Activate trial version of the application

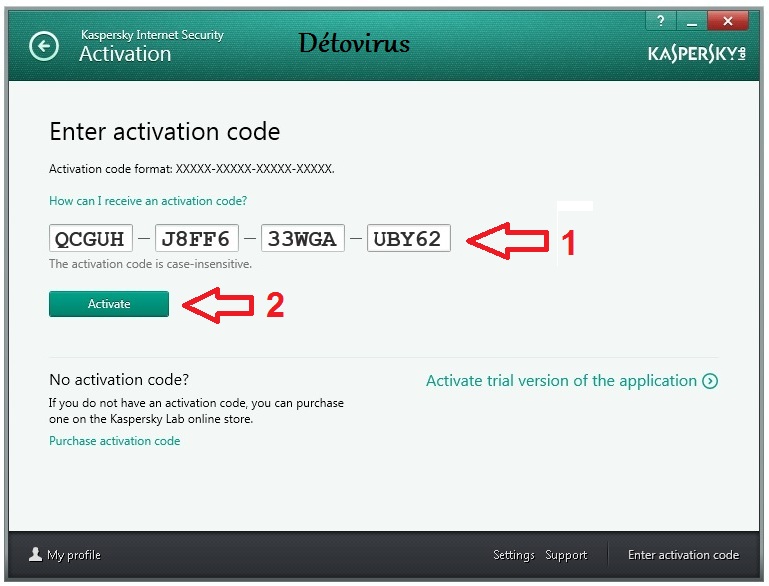(x=561, y=381)
